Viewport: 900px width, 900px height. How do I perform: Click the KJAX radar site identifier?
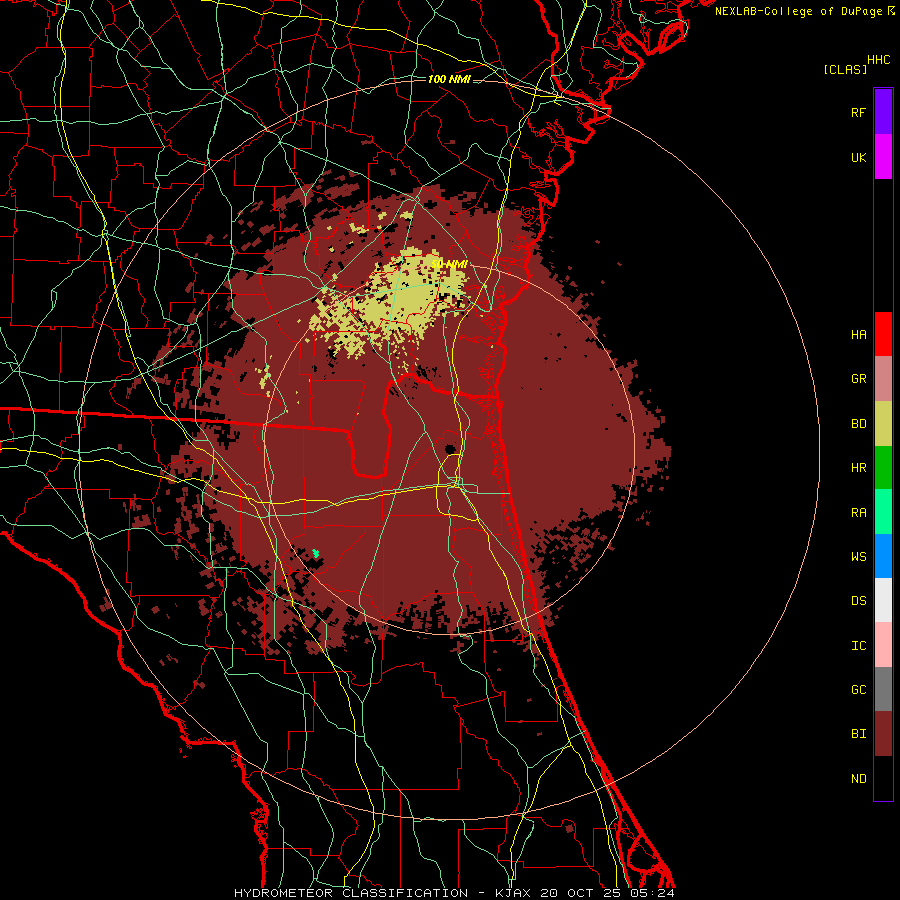[x=514, y=893]
